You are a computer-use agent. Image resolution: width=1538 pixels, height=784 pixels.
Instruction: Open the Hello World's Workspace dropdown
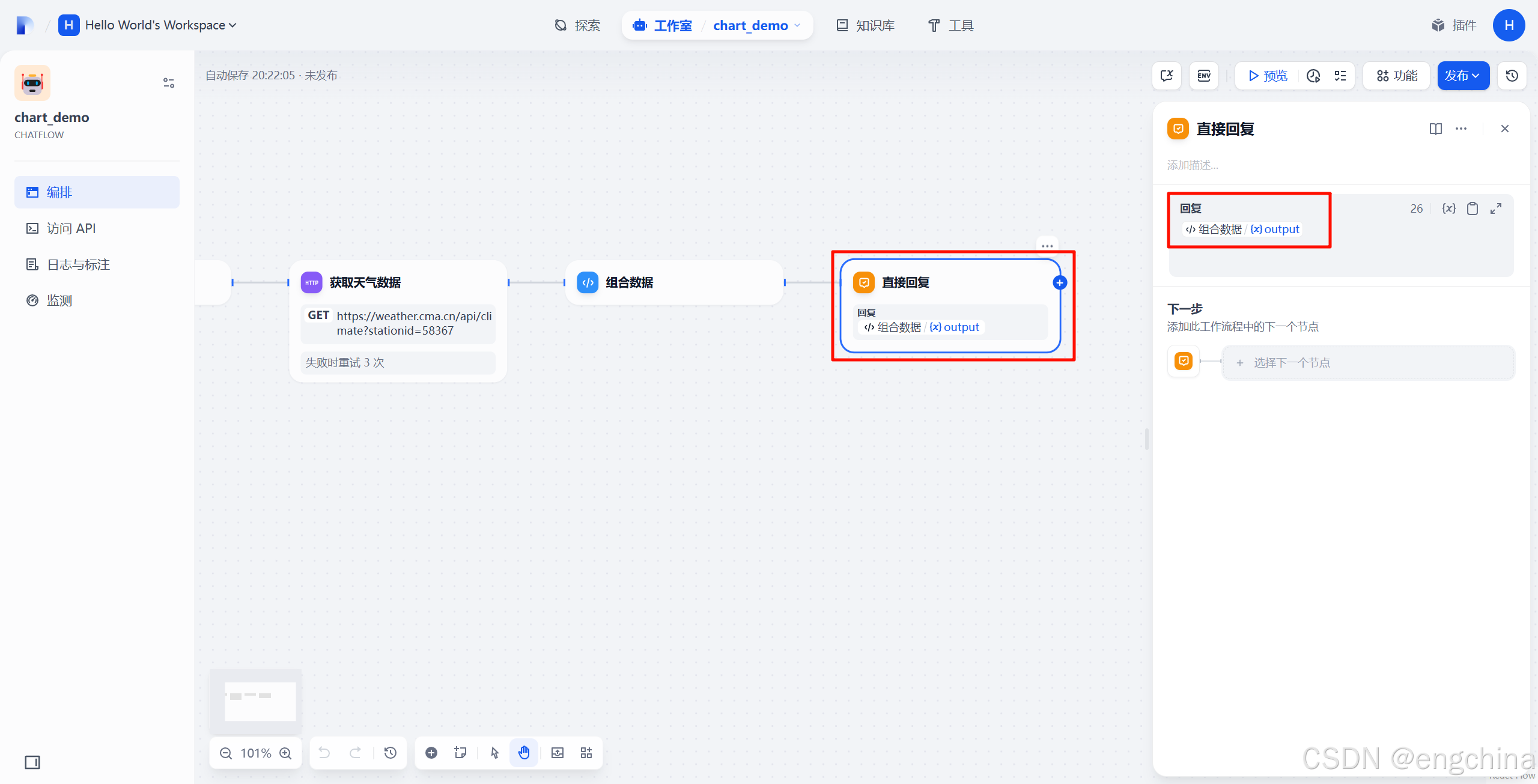point(160,25)
